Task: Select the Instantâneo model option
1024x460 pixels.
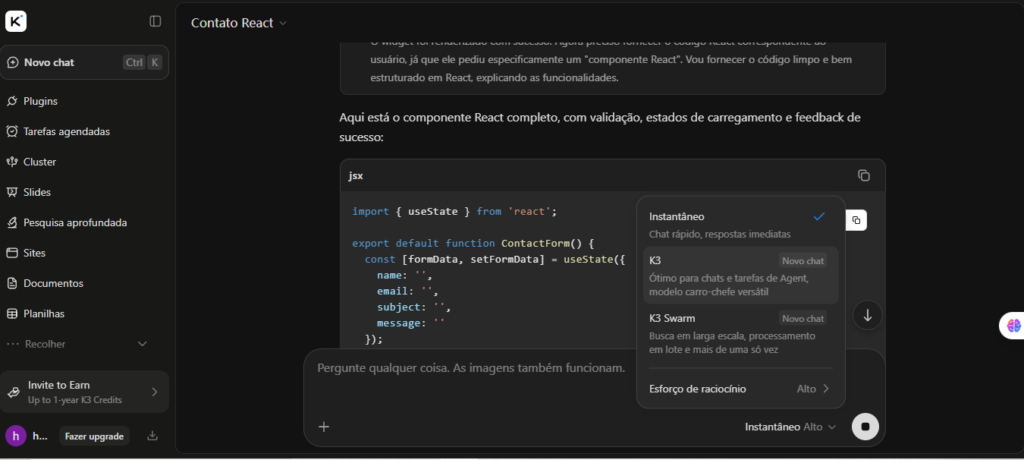Action: (741, 225)
